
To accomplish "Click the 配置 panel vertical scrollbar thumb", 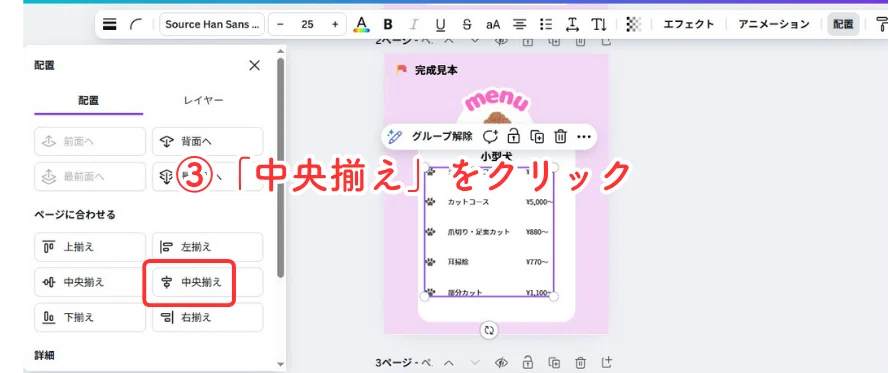I will tap(280, 168).
